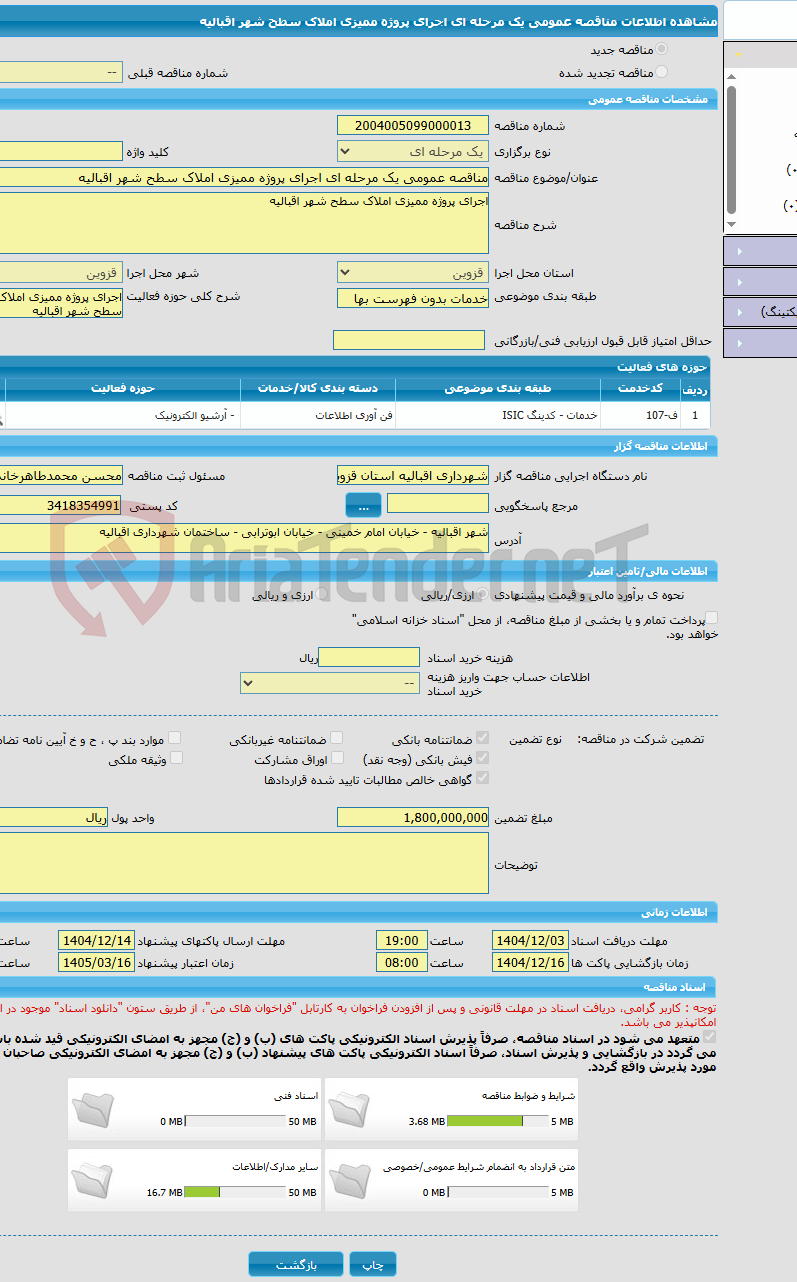Click the دسته بندی کالا/خدمات column header
This screenshot has height=1282, width=797.
[x=318, y=388]
